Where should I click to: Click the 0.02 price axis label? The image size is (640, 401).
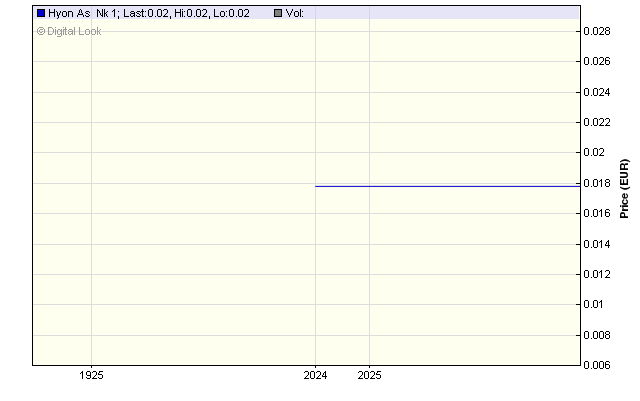[x=594, y=153]
